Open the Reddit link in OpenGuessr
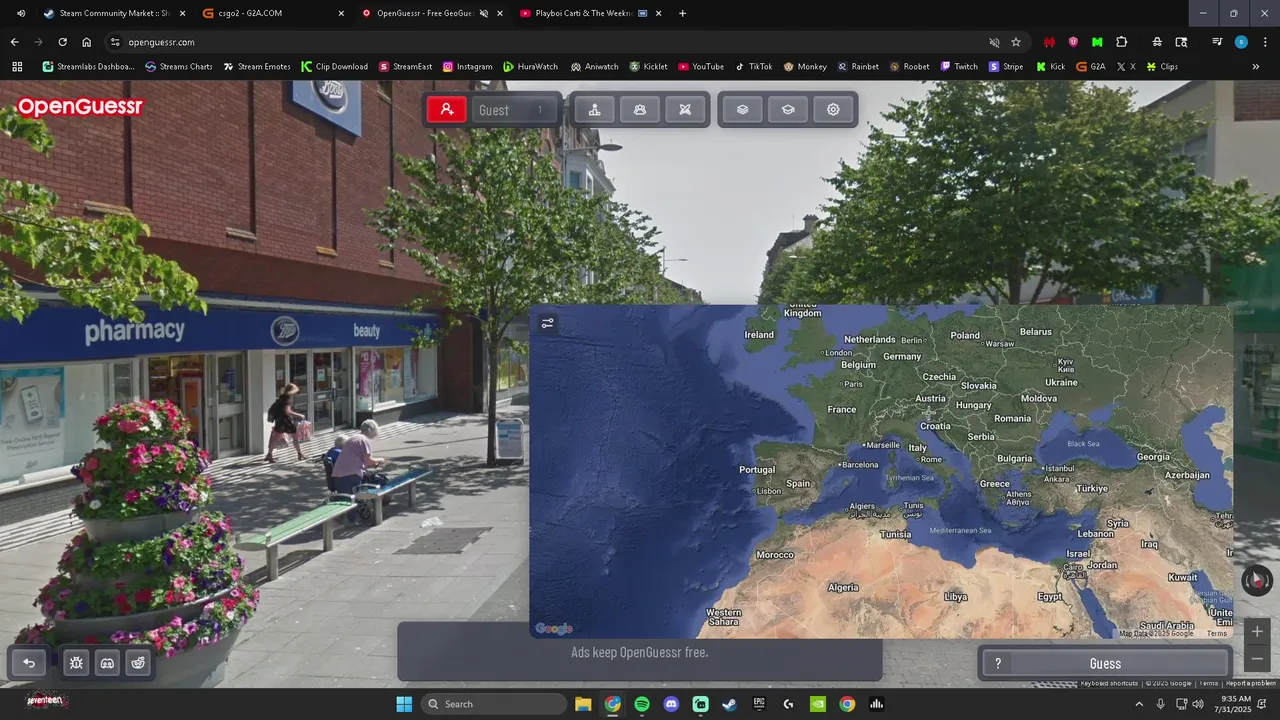Viewport: 1280px width, 720px height. tap(138, 662)
